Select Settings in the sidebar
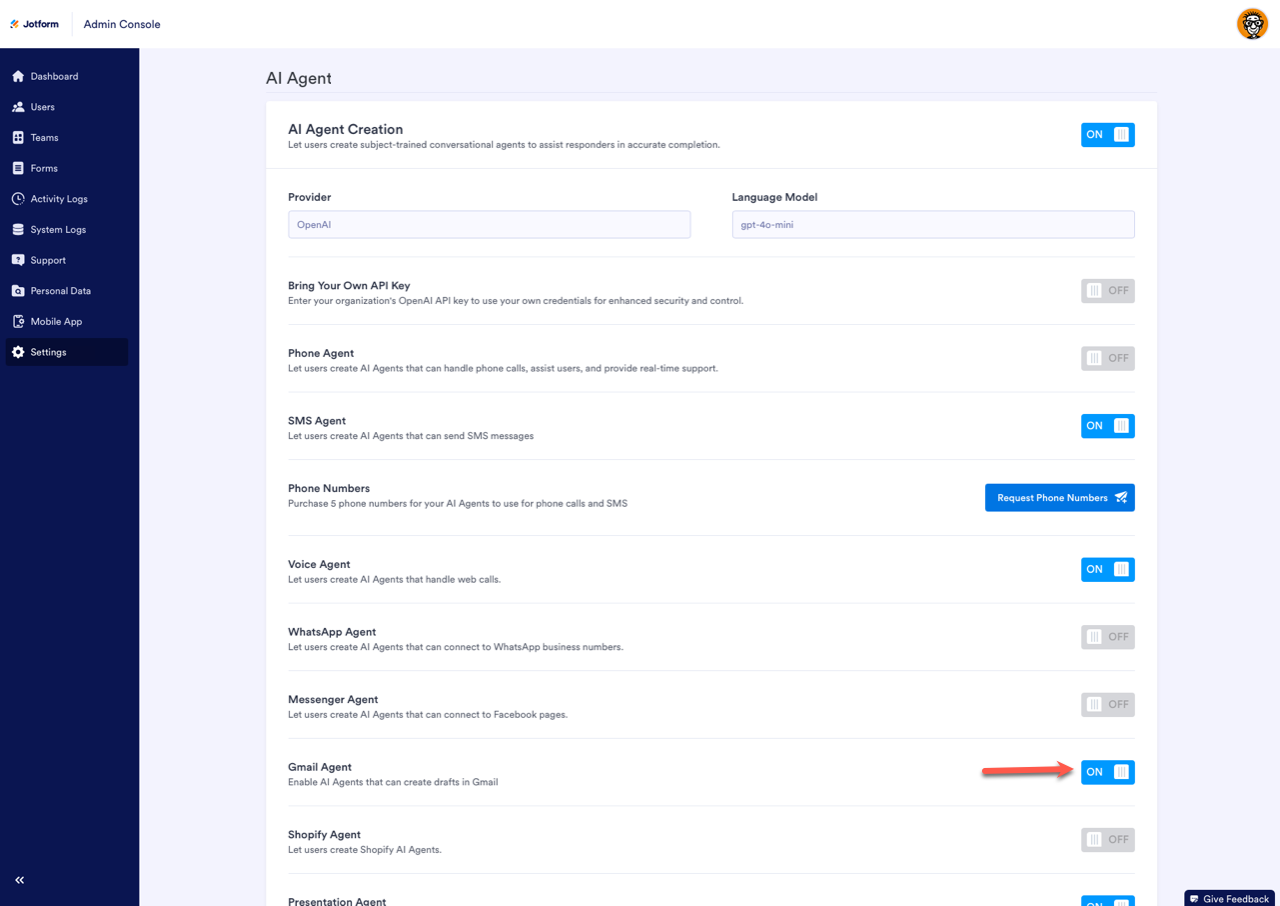Screen dimensions: 1280x906 [x=48, y=352]
